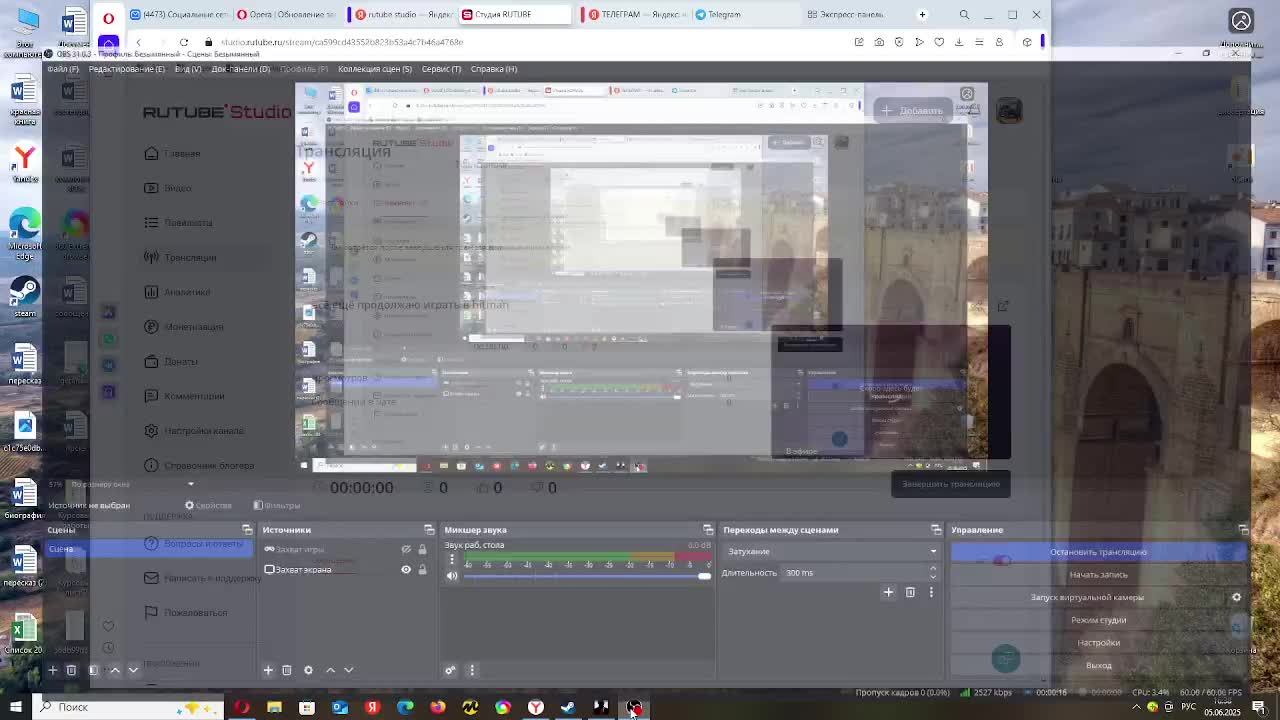The height and width of the screenshot is (720, 1280).
Task: Add a new scene with the plus icon
Action: [x=53, y=670]
